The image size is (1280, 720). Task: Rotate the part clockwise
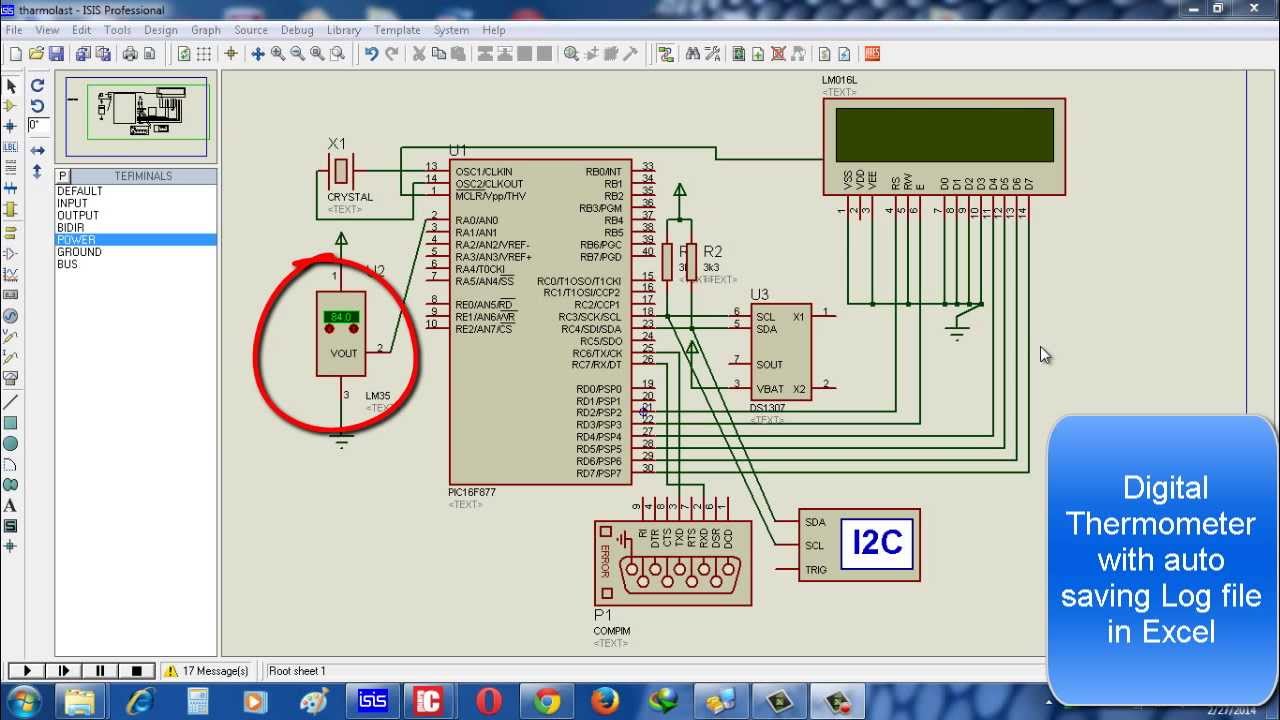(x=37, y=86)
